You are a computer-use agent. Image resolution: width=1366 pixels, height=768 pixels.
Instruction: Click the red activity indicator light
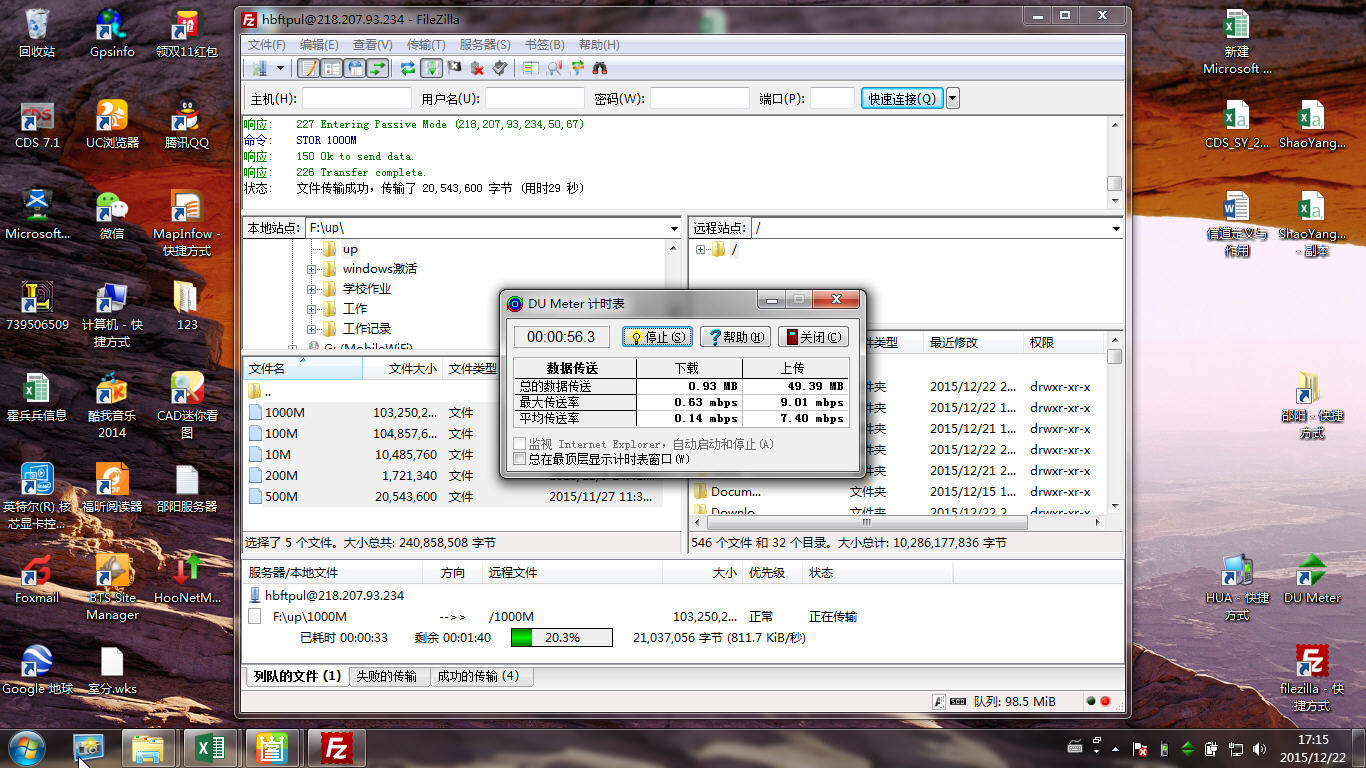(1106, 701)
